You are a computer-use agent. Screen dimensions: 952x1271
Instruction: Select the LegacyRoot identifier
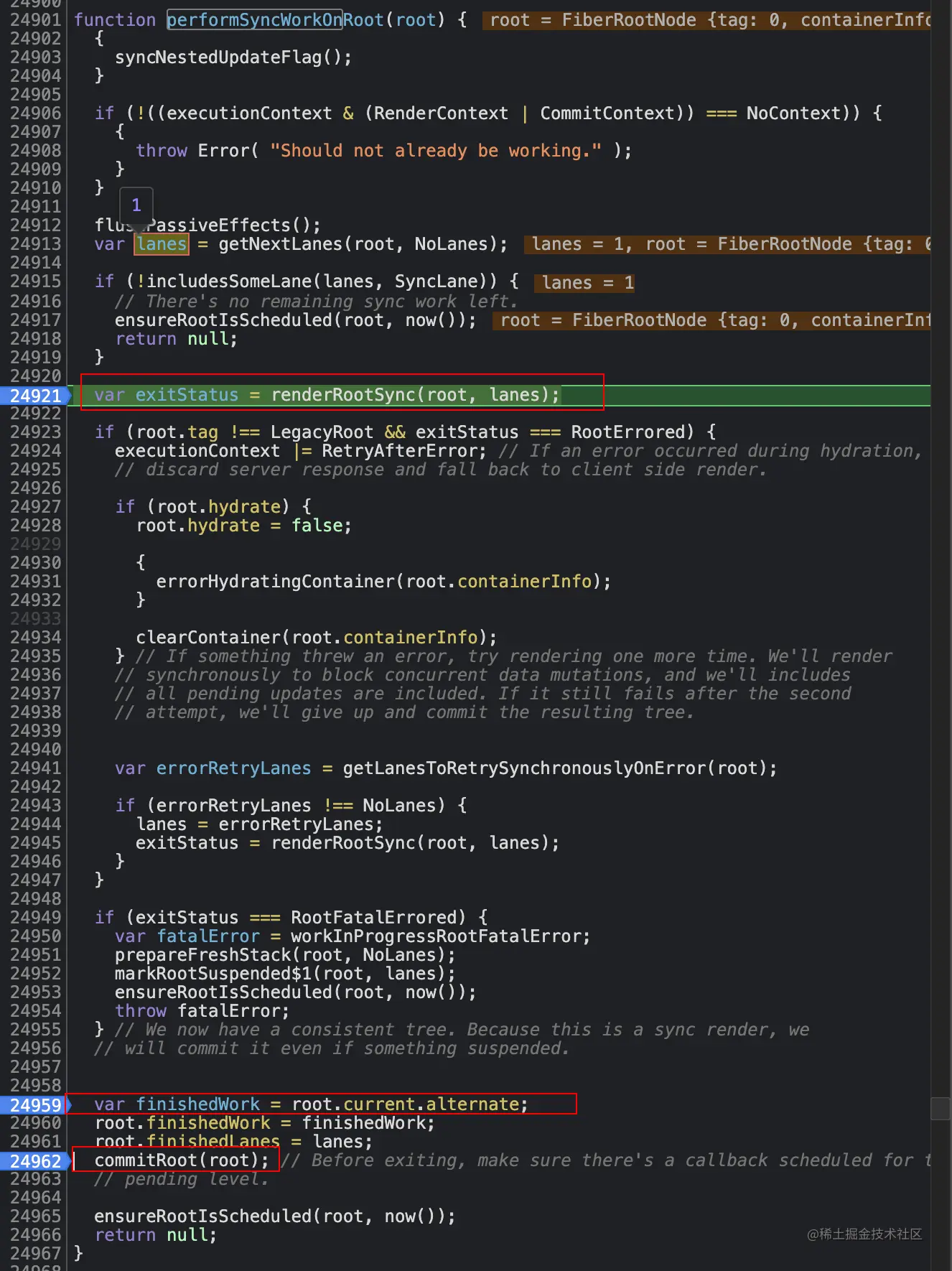(x=322, y=432)
